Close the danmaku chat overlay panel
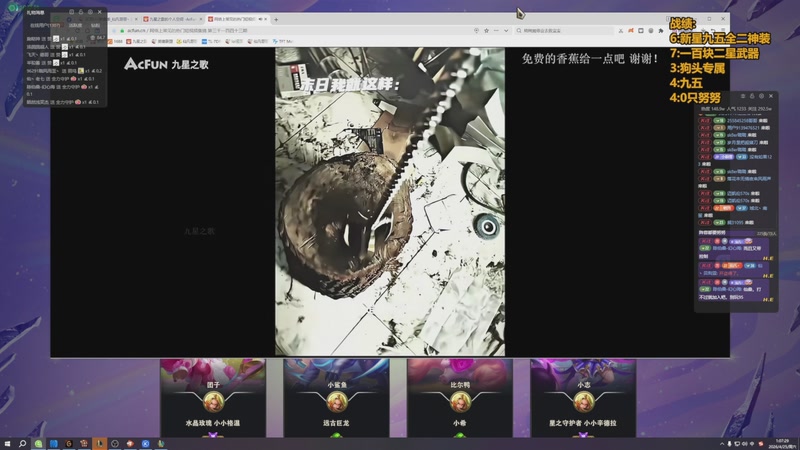The height and width of the screenshot is (450, 800). pos(771,96)
